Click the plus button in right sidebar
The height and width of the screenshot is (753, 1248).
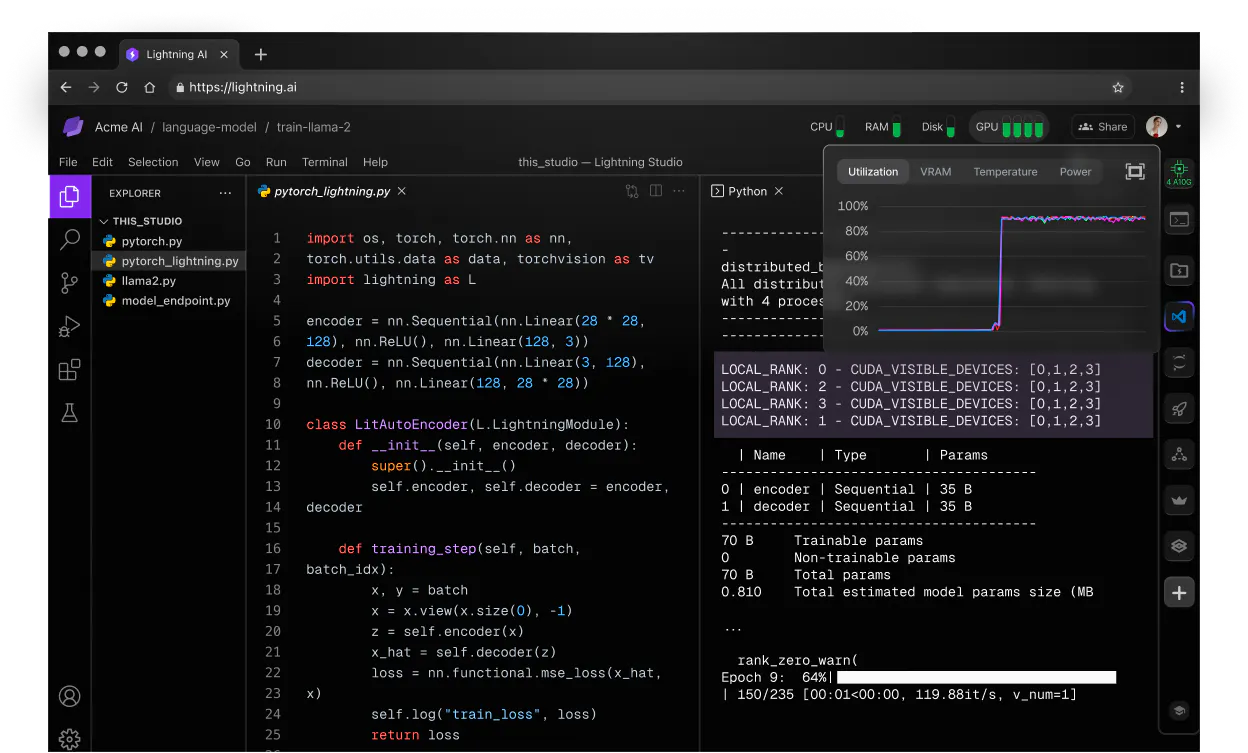coord(1179,593)
